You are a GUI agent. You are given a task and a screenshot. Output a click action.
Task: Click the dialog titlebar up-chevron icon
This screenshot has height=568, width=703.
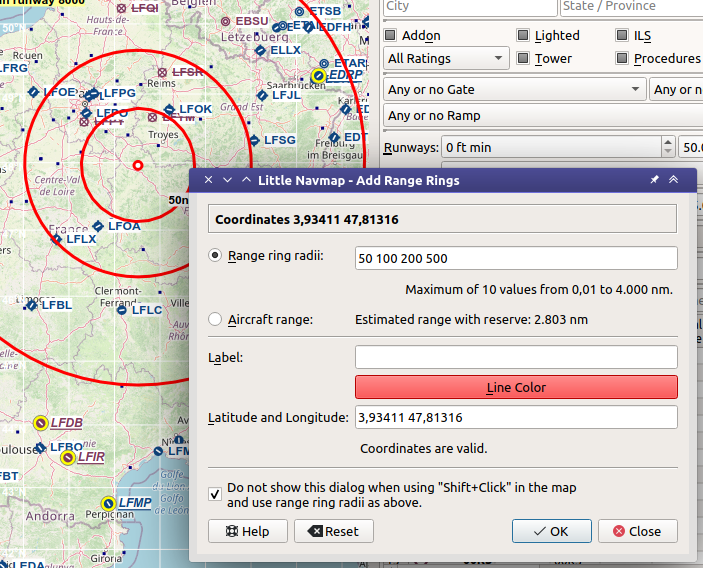tap(246, 180)
